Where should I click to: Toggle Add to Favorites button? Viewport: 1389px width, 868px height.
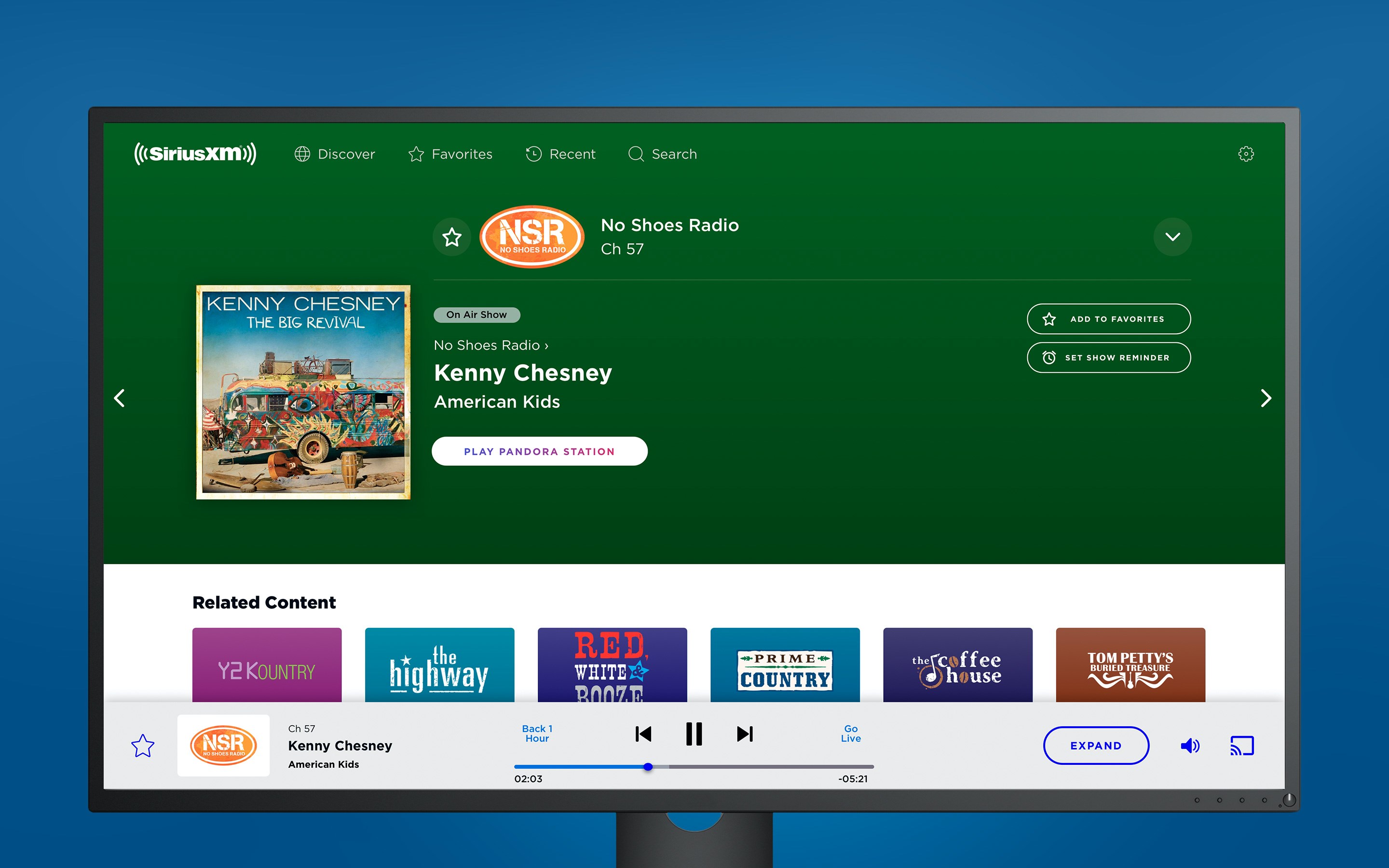[1108, 319]
